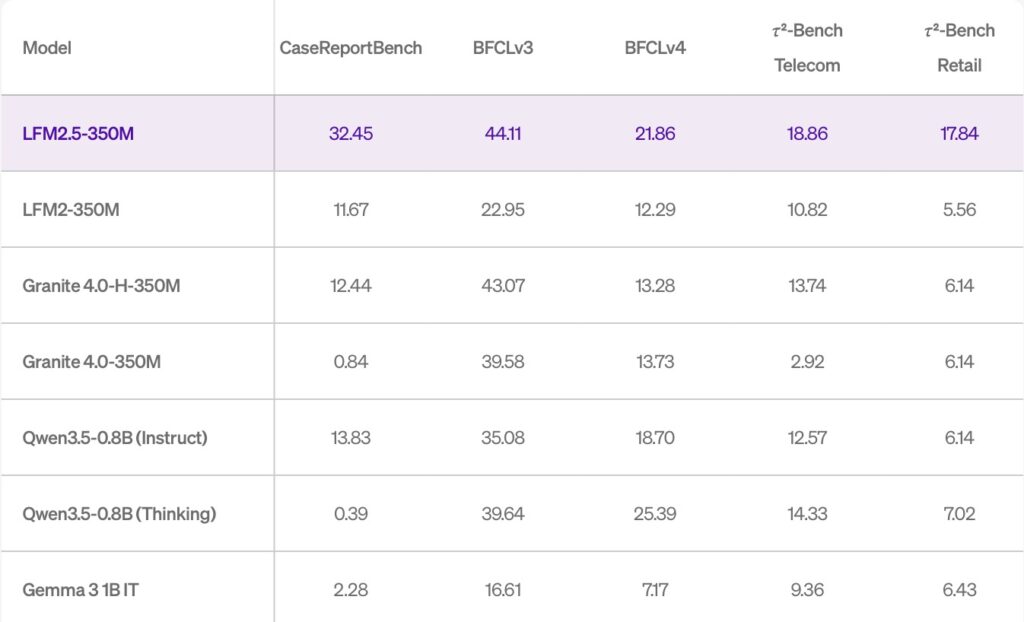Select the highlighted LFM2.5-350M row label
Screen dimensions: 1024x622
tap(78, 134)
